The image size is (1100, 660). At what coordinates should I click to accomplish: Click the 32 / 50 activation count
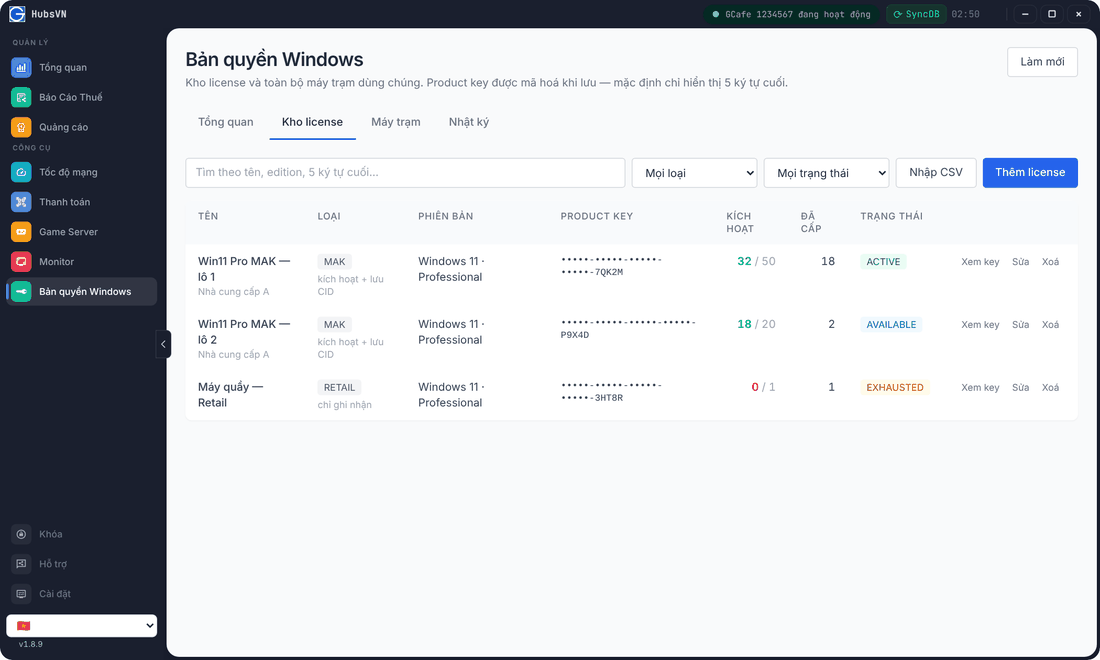756,262
